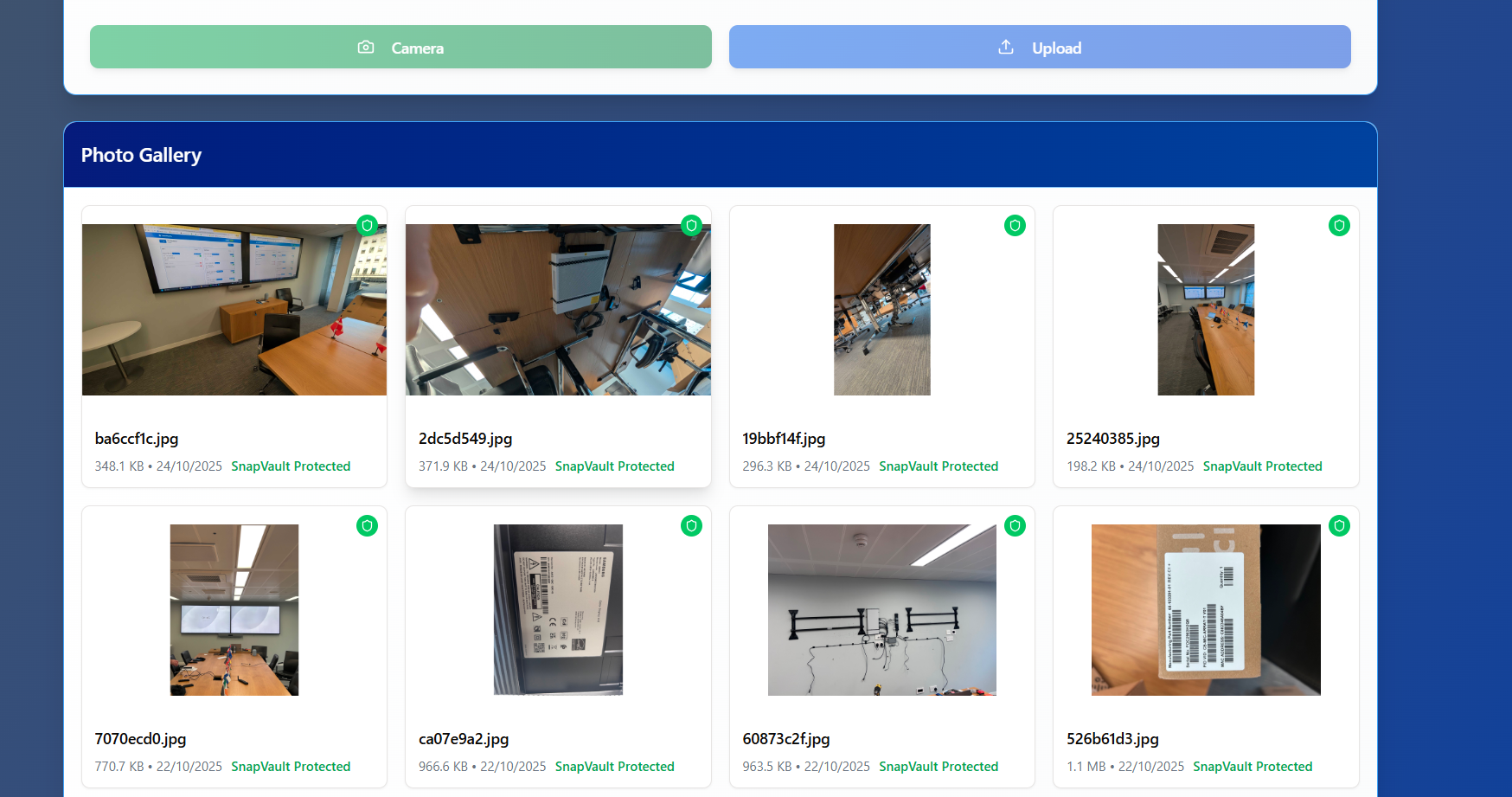This screenshot has height=797, width=1512.
Task: Open the 526b61d3.jpg barcode box photo
Action: tap(1206, 610)
